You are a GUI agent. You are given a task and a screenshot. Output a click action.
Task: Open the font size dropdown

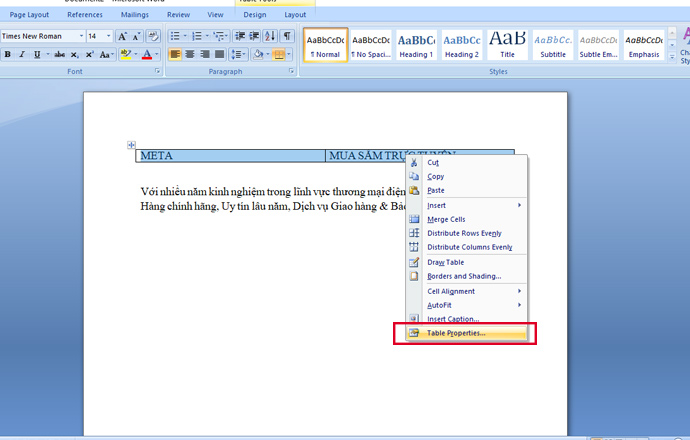[108, 36]
